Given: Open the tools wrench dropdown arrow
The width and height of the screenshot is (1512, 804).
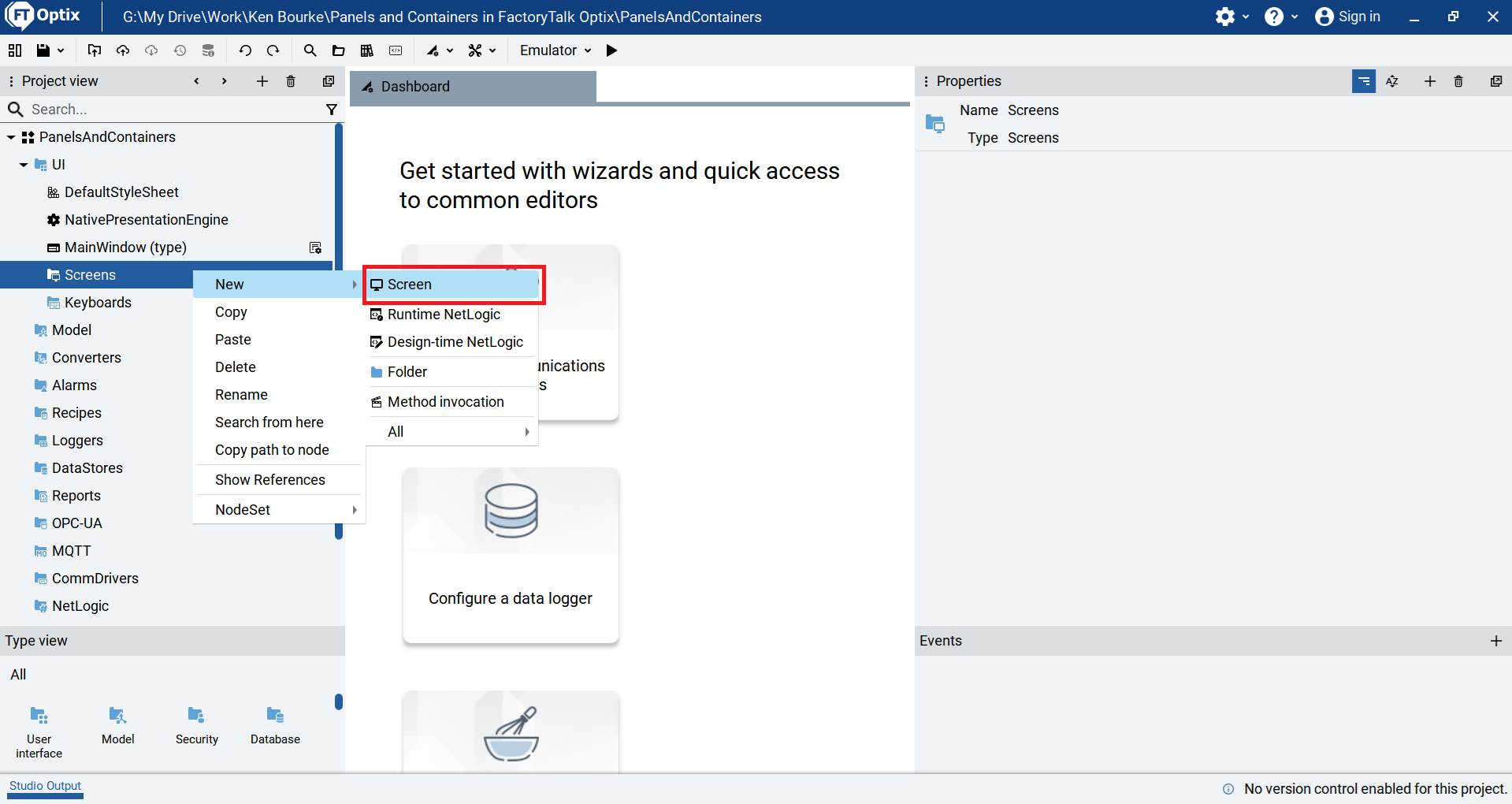Looking at the screenshot, I should pos(492,50).
